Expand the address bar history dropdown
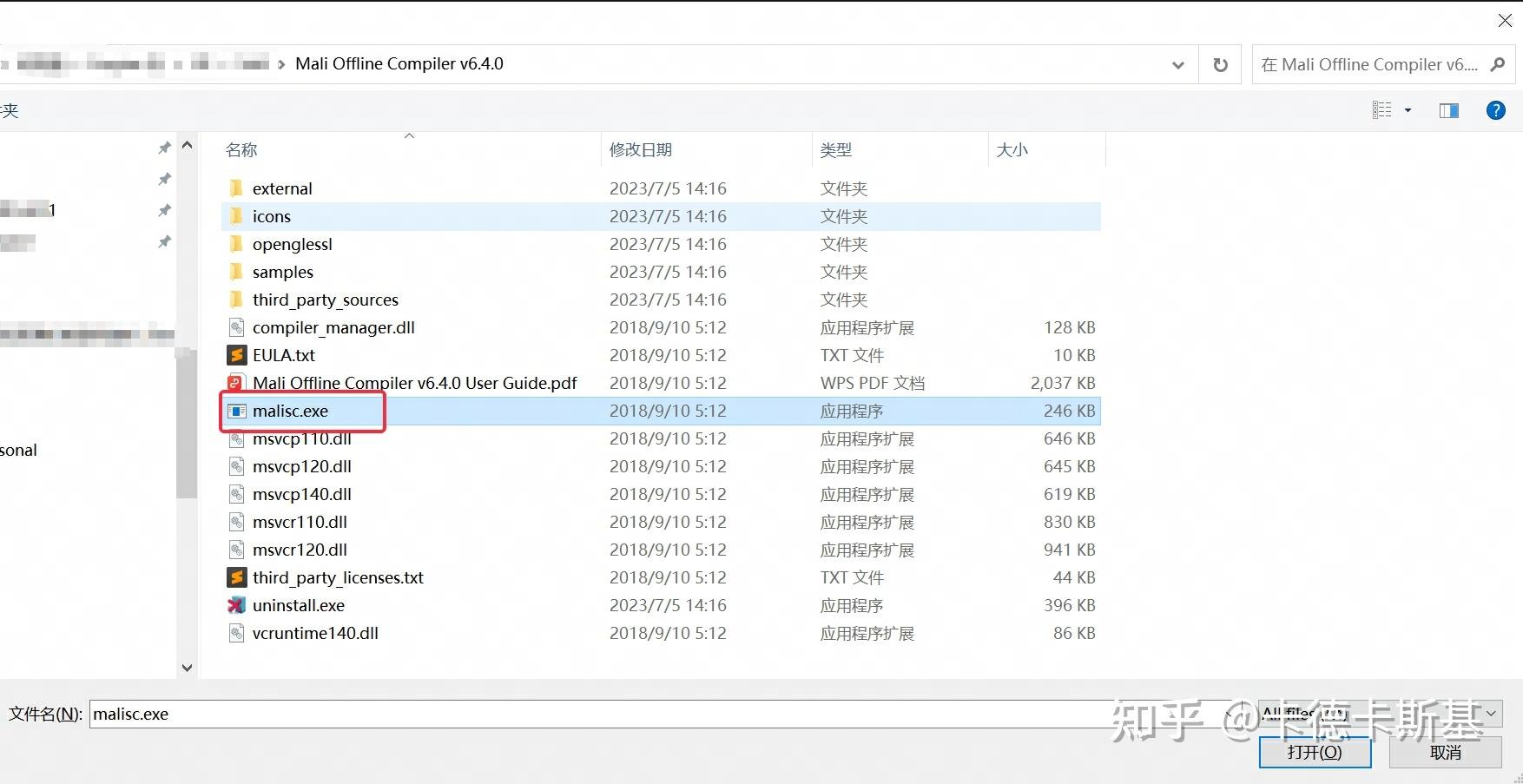 1178,64
